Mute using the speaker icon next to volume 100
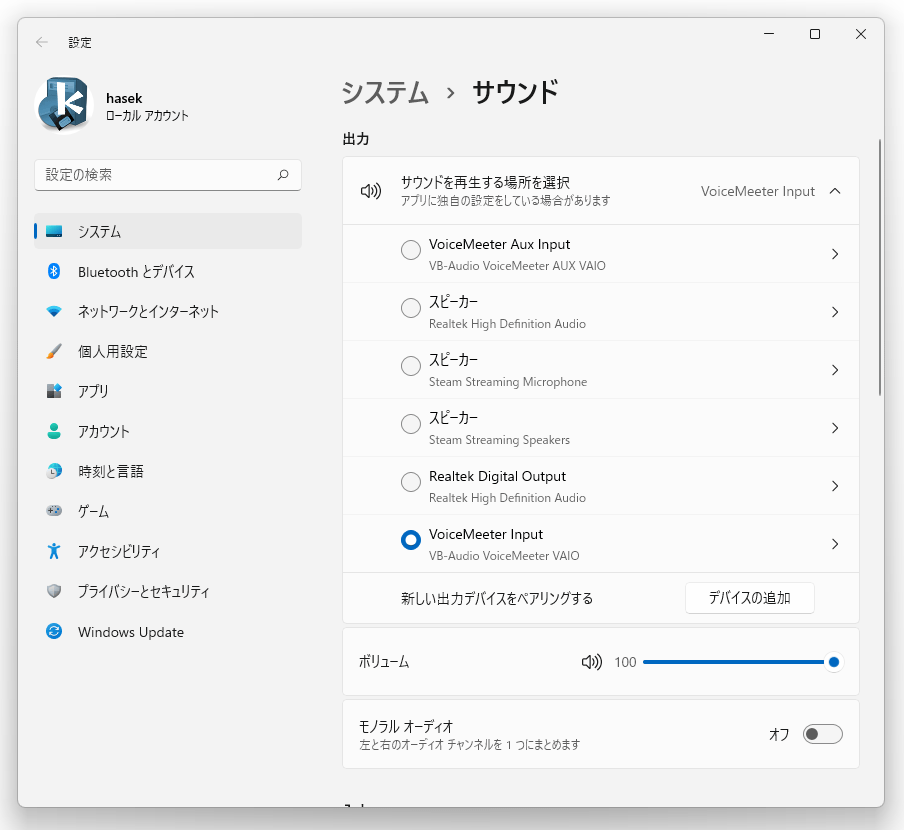 pos(592,662)
